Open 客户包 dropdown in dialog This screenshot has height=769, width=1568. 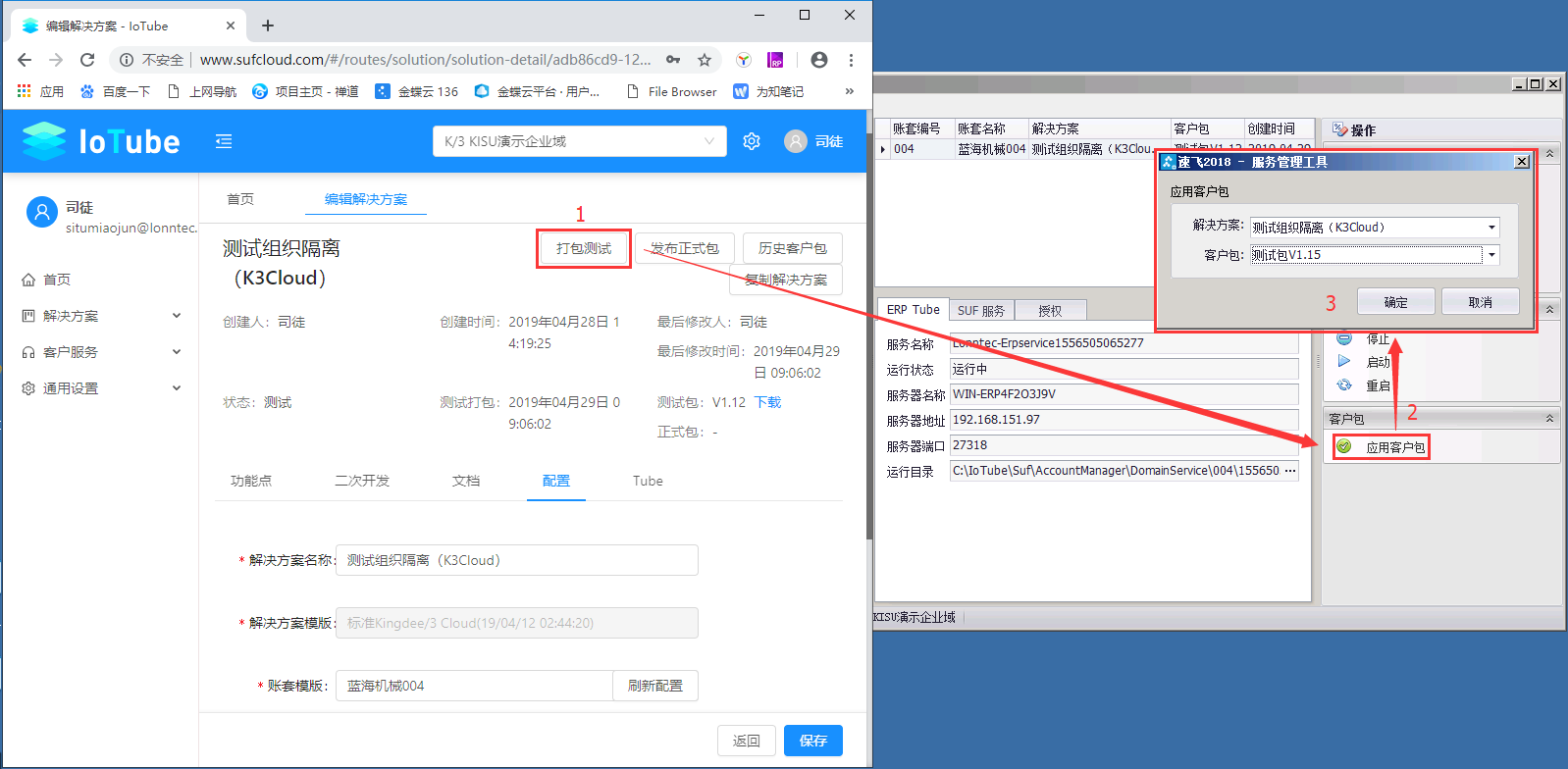click(x=1491, y=255)
